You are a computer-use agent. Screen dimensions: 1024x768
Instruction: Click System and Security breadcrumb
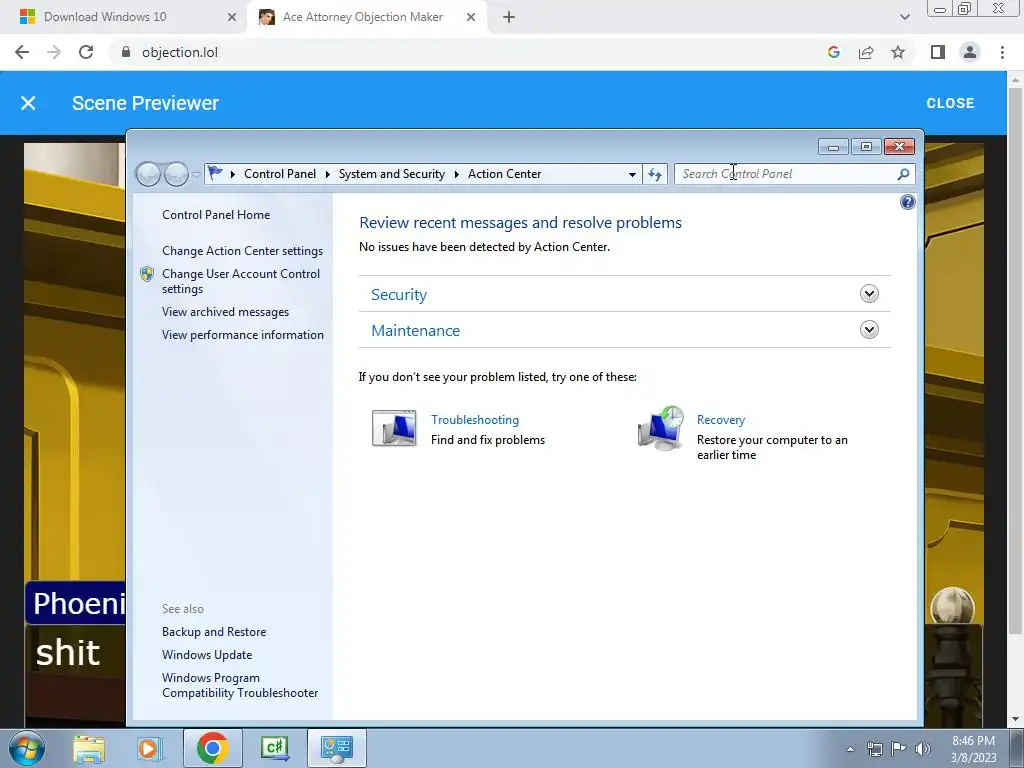(391, 174)
